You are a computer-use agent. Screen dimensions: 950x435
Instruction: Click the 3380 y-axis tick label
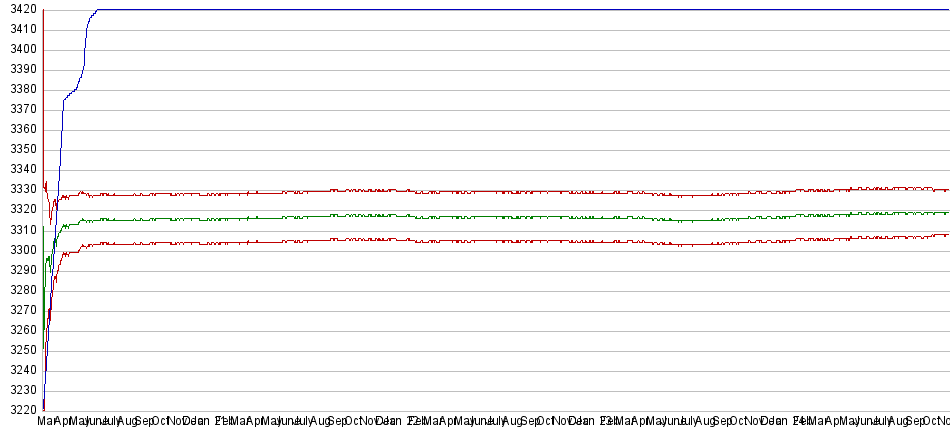(19, 89)
